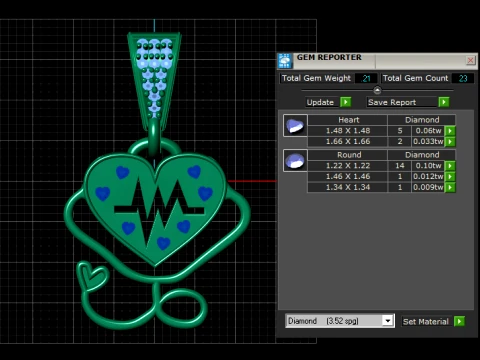Click the green arrow for the 0.10tw row
The width and height of the screenshot is (480, 360).
(x=450, y=166)
